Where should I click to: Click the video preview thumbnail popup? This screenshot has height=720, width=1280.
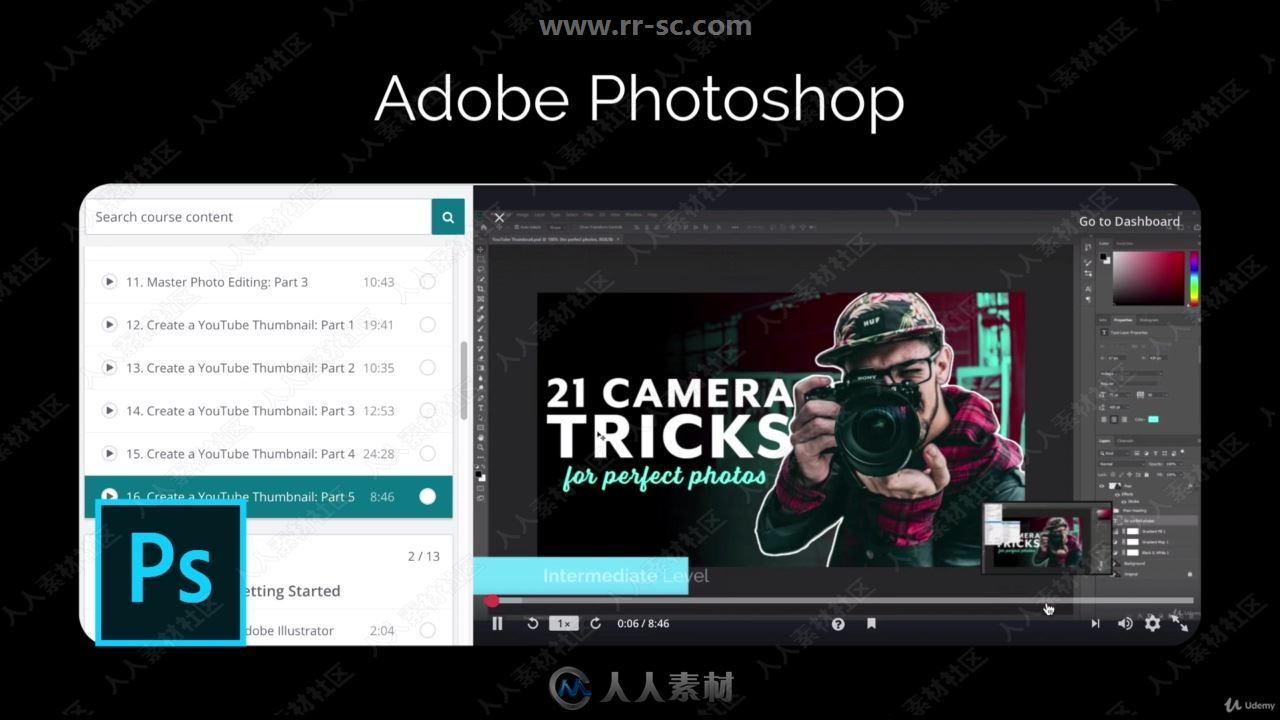tap(1046, 538)
